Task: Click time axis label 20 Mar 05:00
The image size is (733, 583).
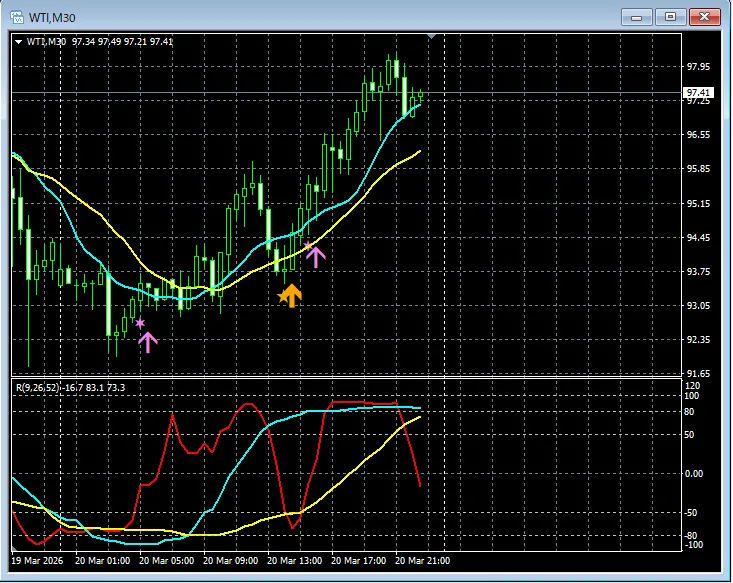Action: [166, 561]
